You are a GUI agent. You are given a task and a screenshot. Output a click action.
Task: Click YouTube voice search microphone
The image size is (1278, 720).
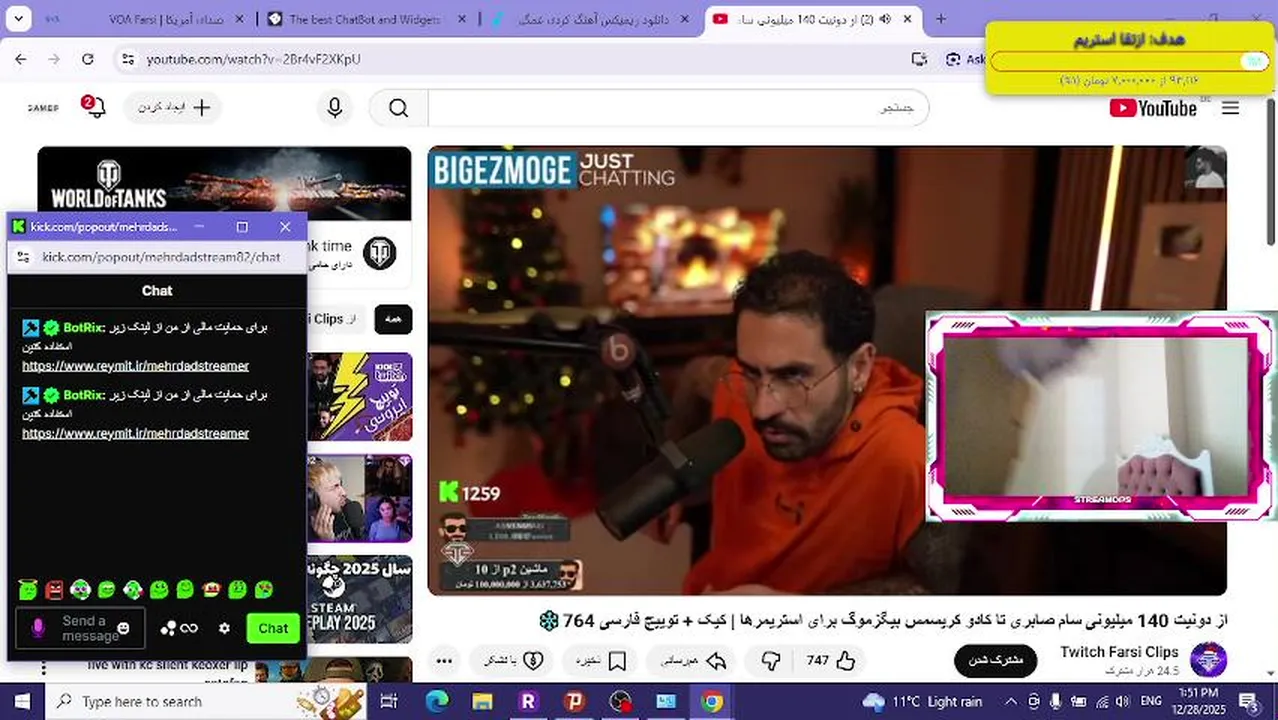click(335, 108)
